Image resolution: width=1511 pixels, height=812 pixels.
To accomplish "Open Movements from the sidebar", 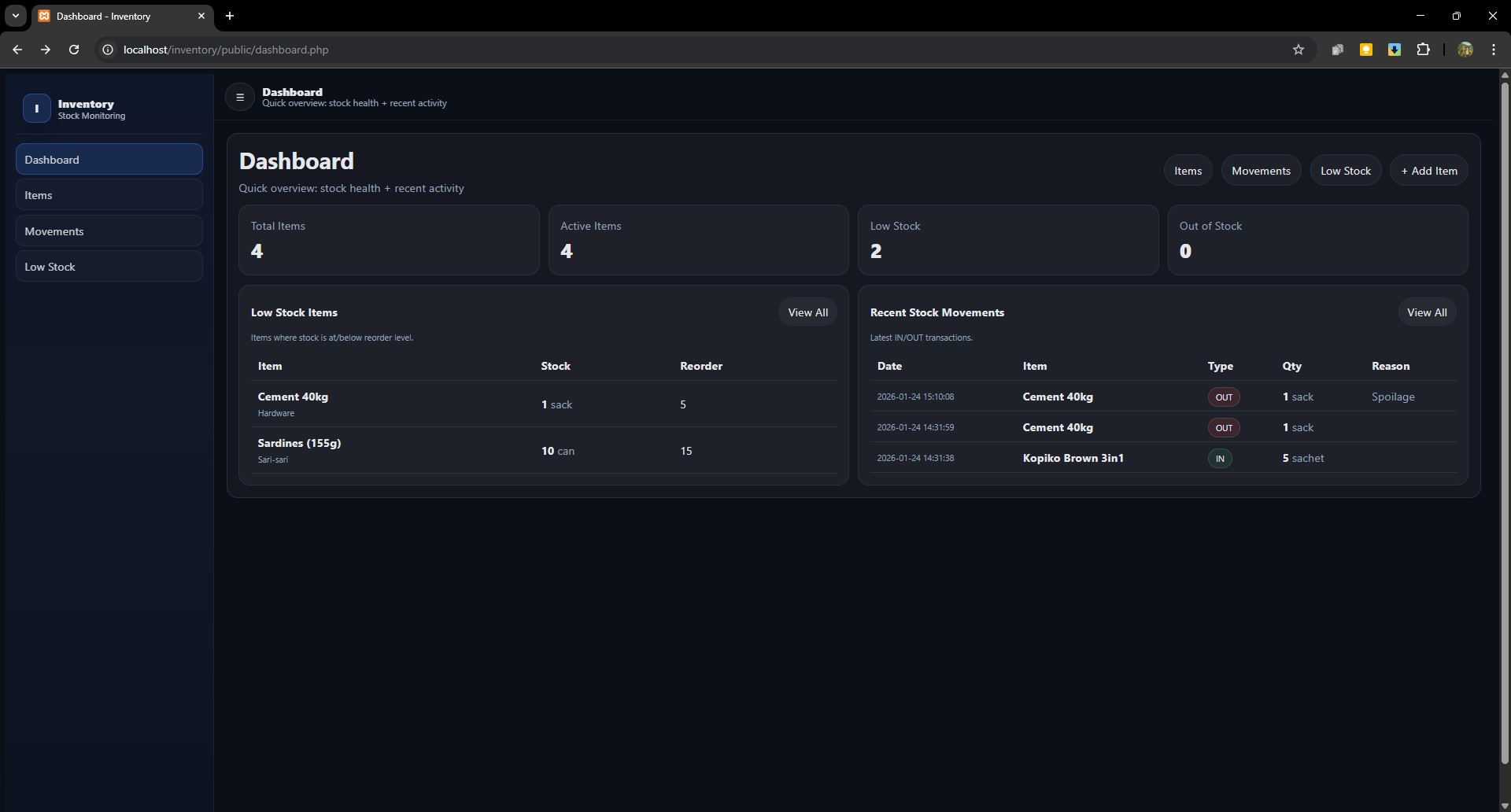I will point(109,231).
